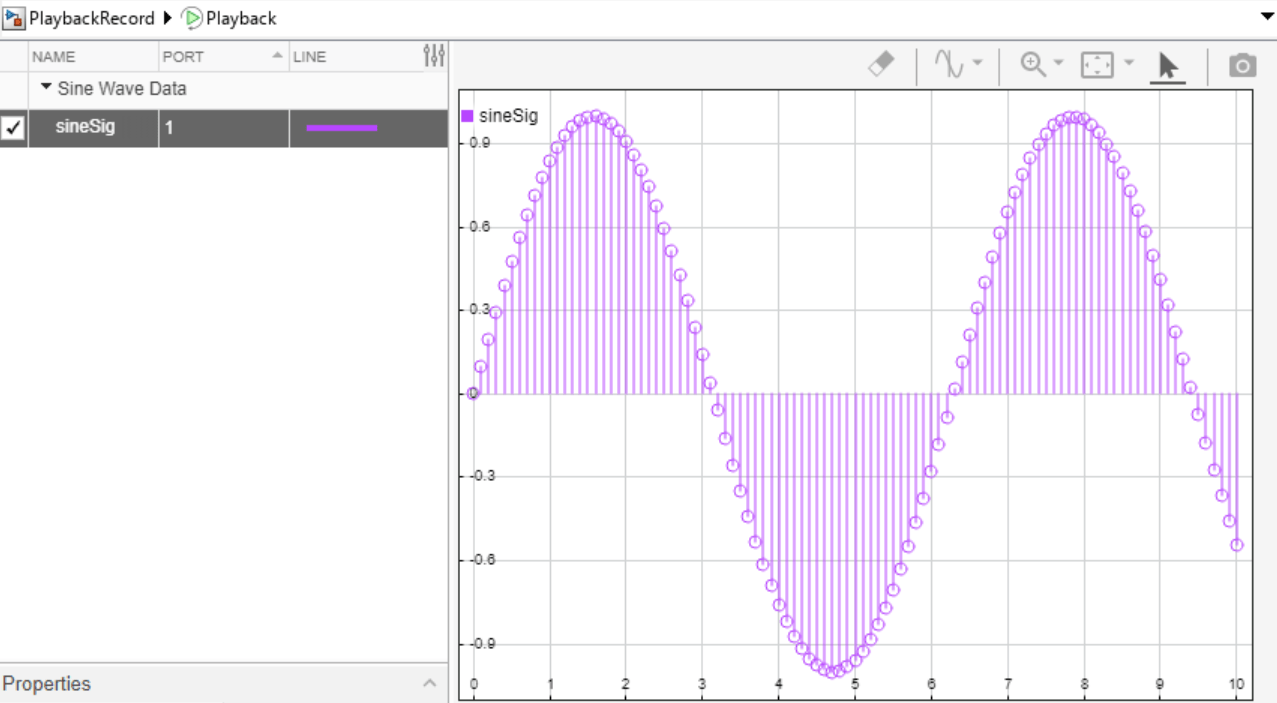Viewport: 1277px width, 703px height.
Task: Click the fit-to-view icon
Action: pyautogui.click(x=1095, y=65)
